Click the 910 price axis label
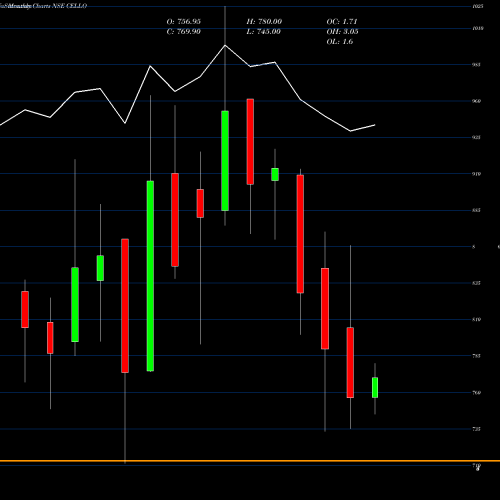 tap(476, 174)
